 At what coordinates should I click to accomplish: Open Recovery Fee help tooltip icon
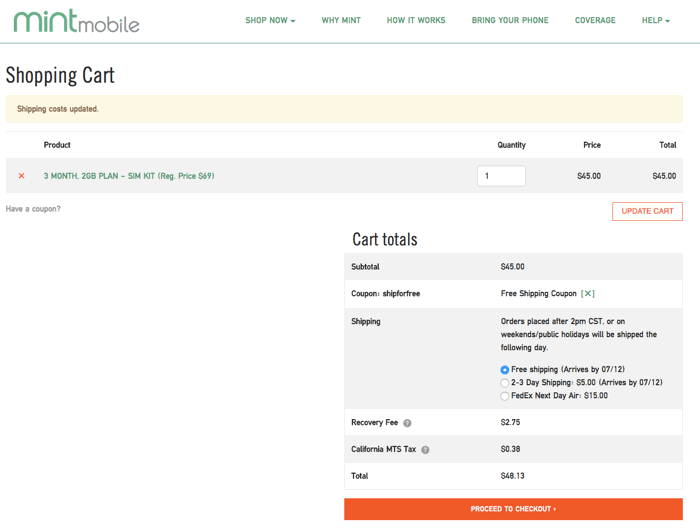click(x=407, y=423)
